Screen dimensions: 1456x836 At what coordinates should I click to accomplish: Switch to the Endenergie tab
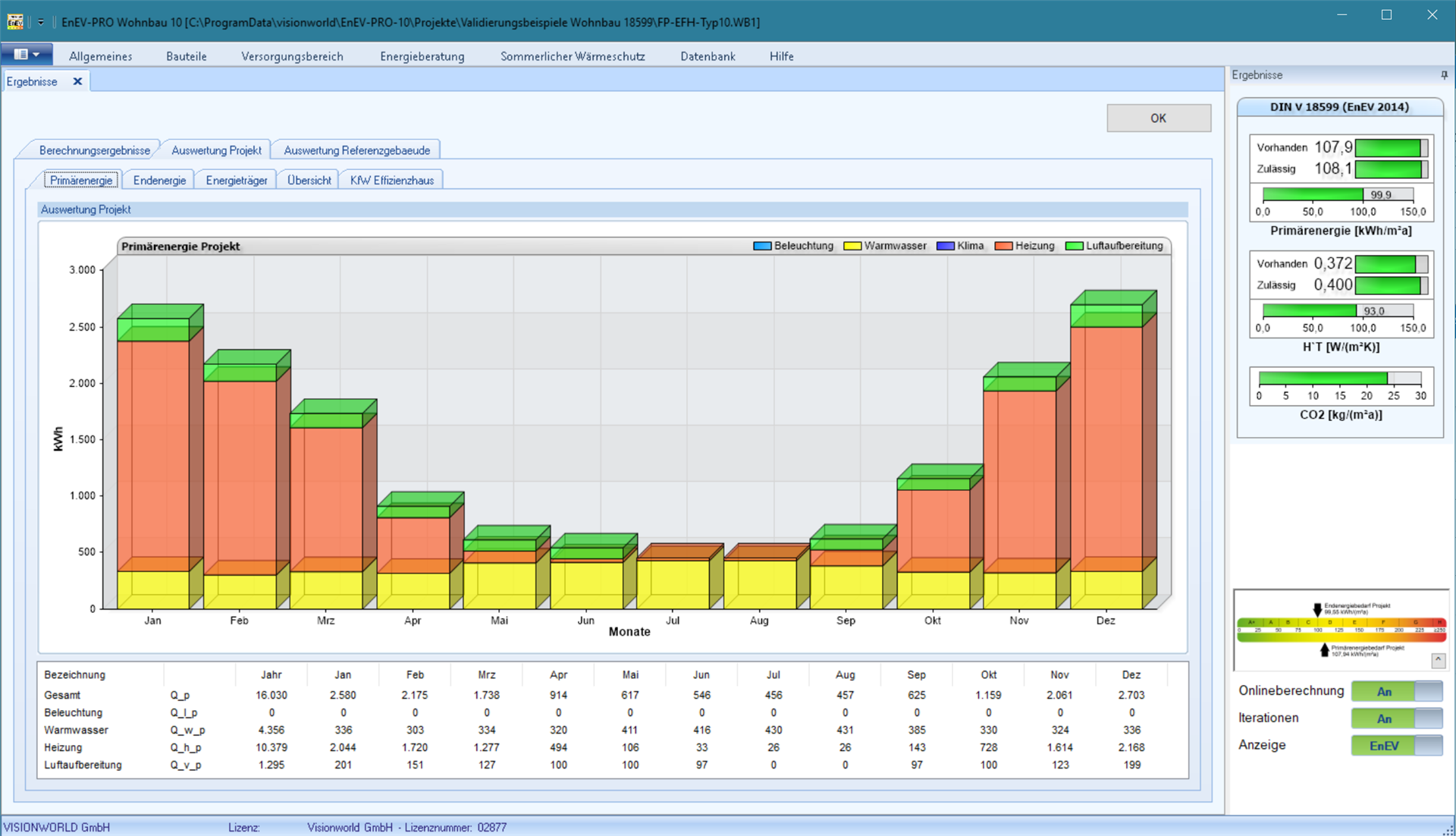[x=159, y=180]
